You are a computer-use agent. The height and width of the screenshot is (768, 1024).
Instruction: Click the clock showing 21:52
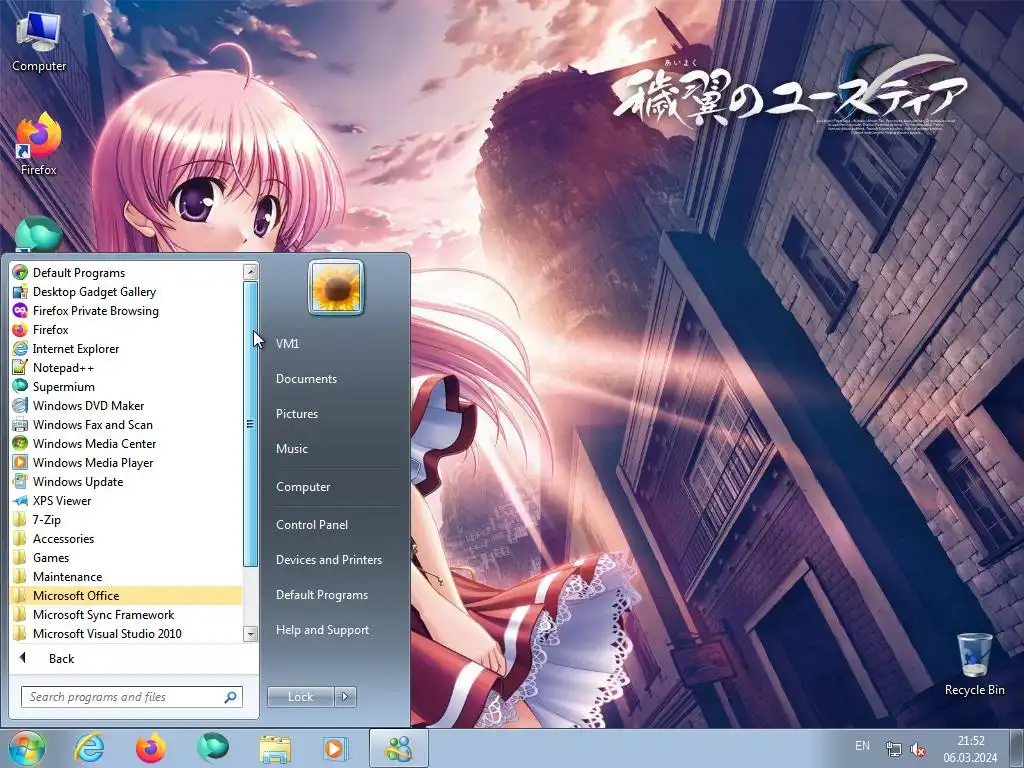click(970, 749)
